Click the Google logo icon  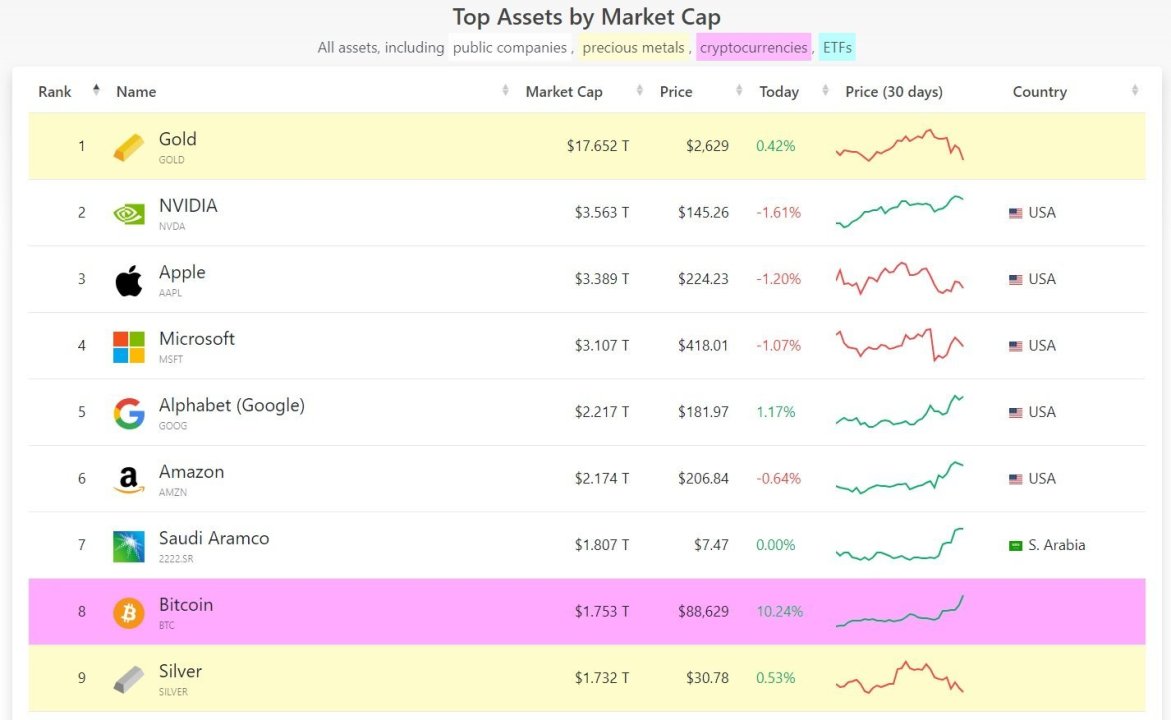pyautogui.click(x=128, y=413)
